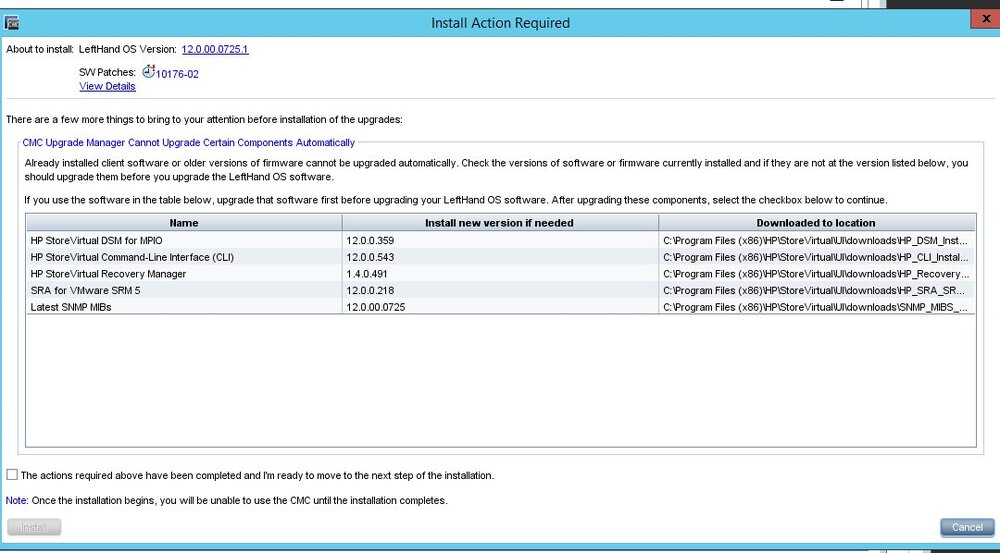The image size is (1000, 553).
Task: Click the CMC application icon in title bar
Action: click(11, 23)
